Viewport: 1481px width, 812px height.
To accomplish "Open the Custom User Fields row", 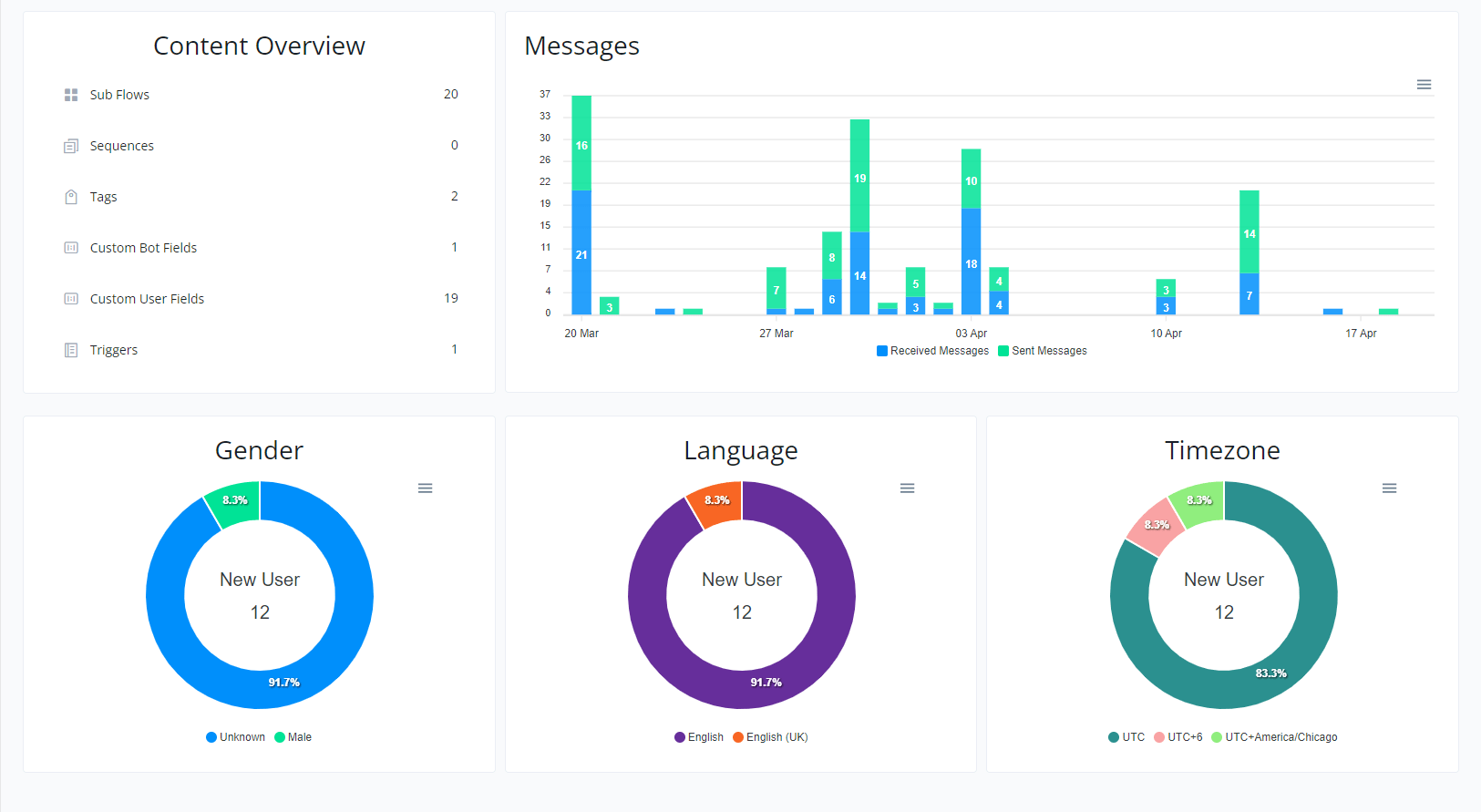I will [260, 299].
